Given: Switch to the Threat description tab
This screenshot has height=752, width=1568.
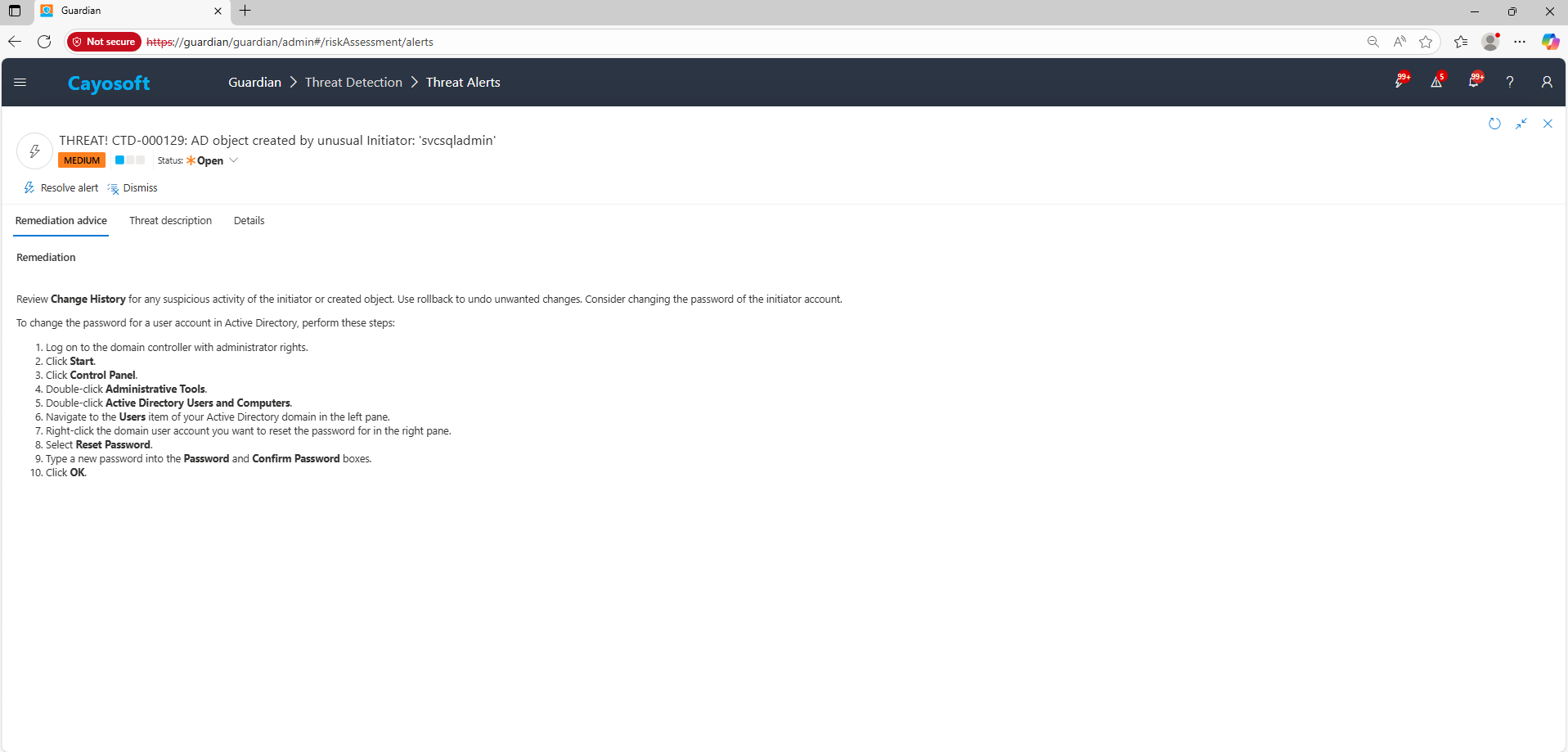Looking at the screenshot, I should 170,221.
